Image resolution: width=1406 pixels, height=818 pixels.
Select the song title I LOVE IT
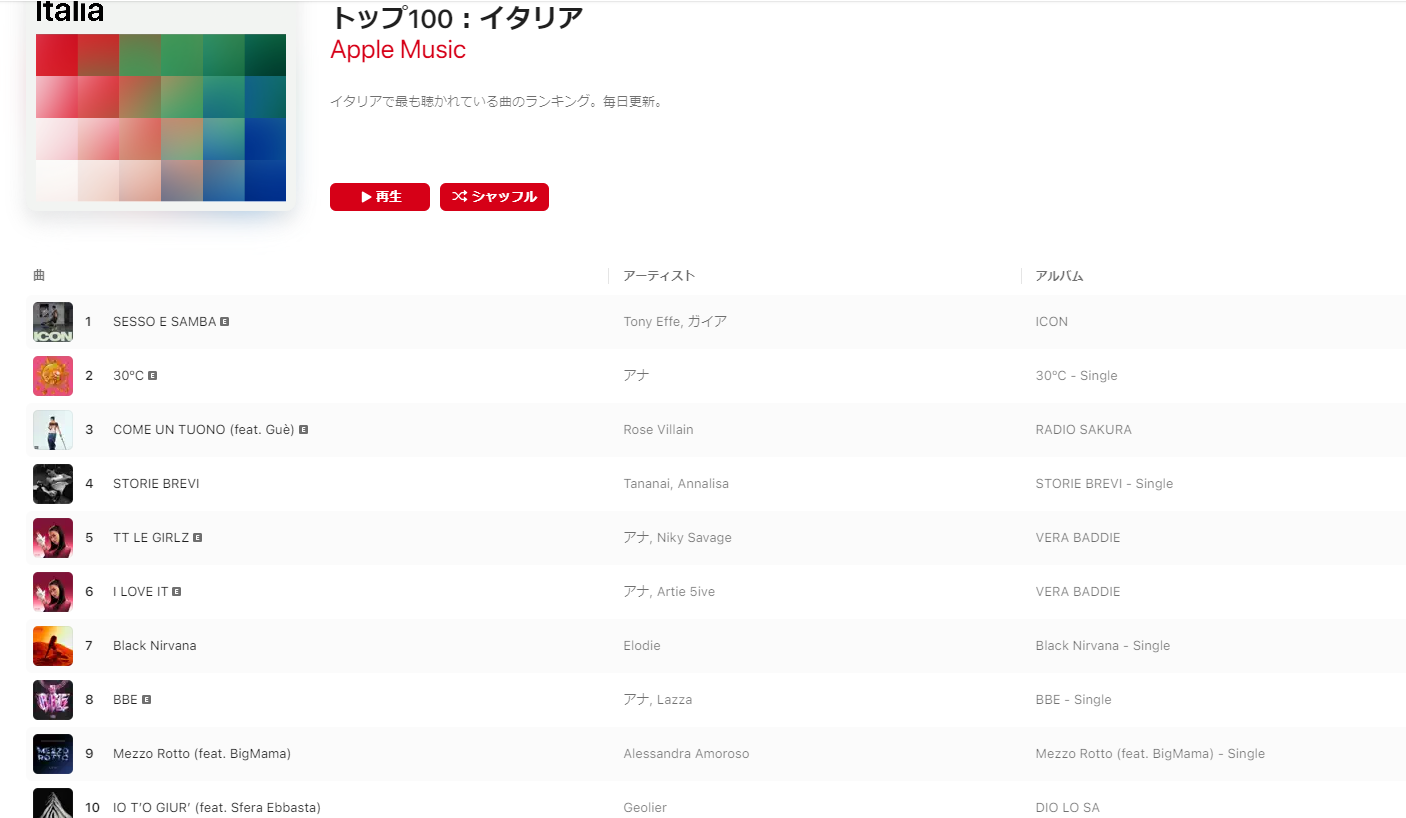140,592
